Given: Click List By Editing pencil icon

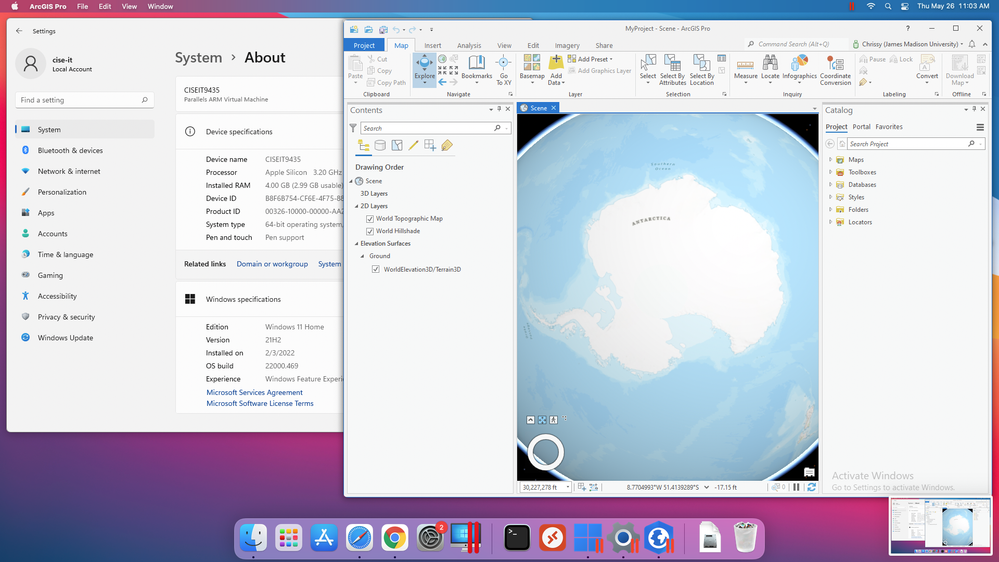Looking at the screenshot, I should click(x=413, y=146).
